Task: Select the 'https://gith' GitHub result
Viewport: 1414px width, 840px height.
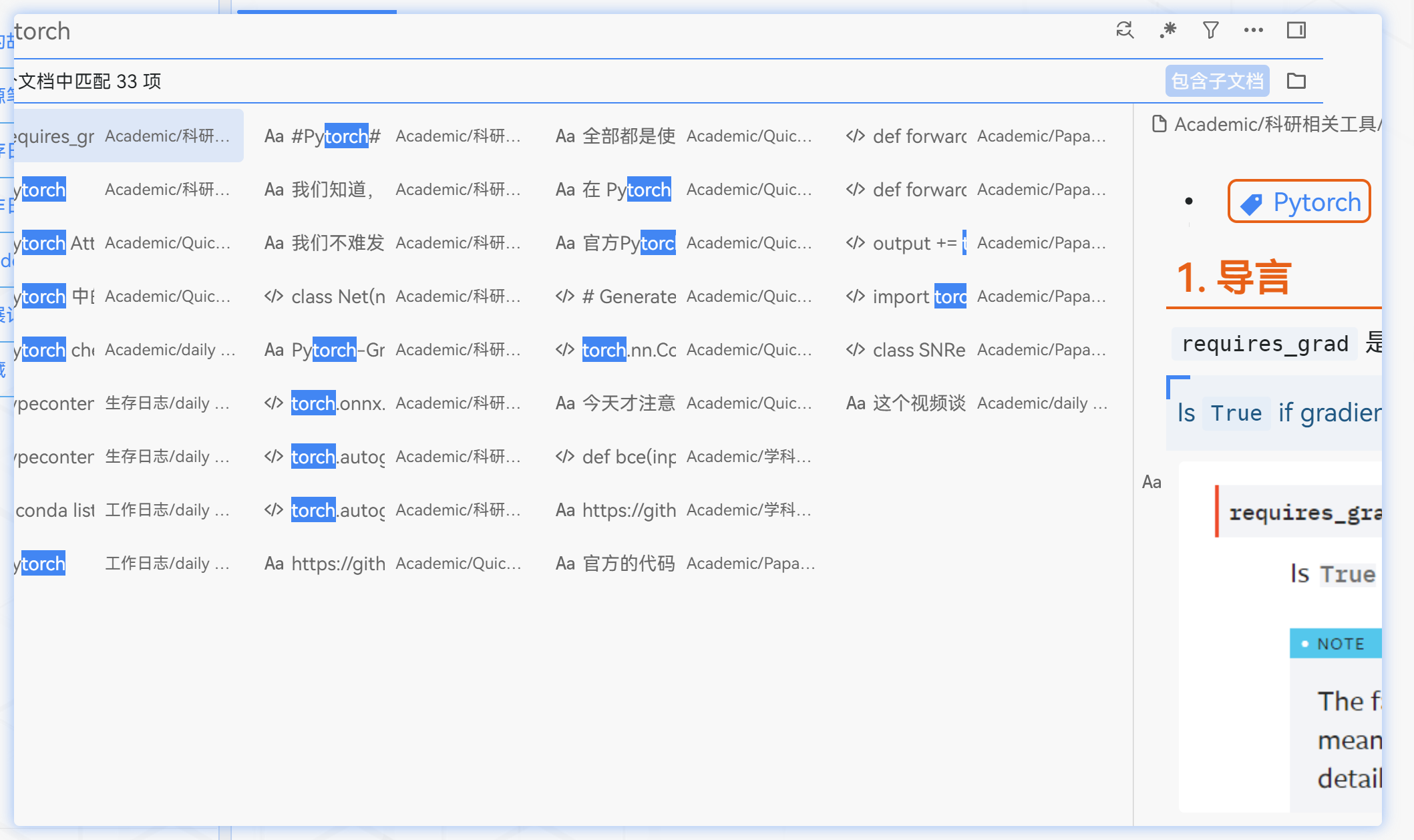Action: click(337, 563)
